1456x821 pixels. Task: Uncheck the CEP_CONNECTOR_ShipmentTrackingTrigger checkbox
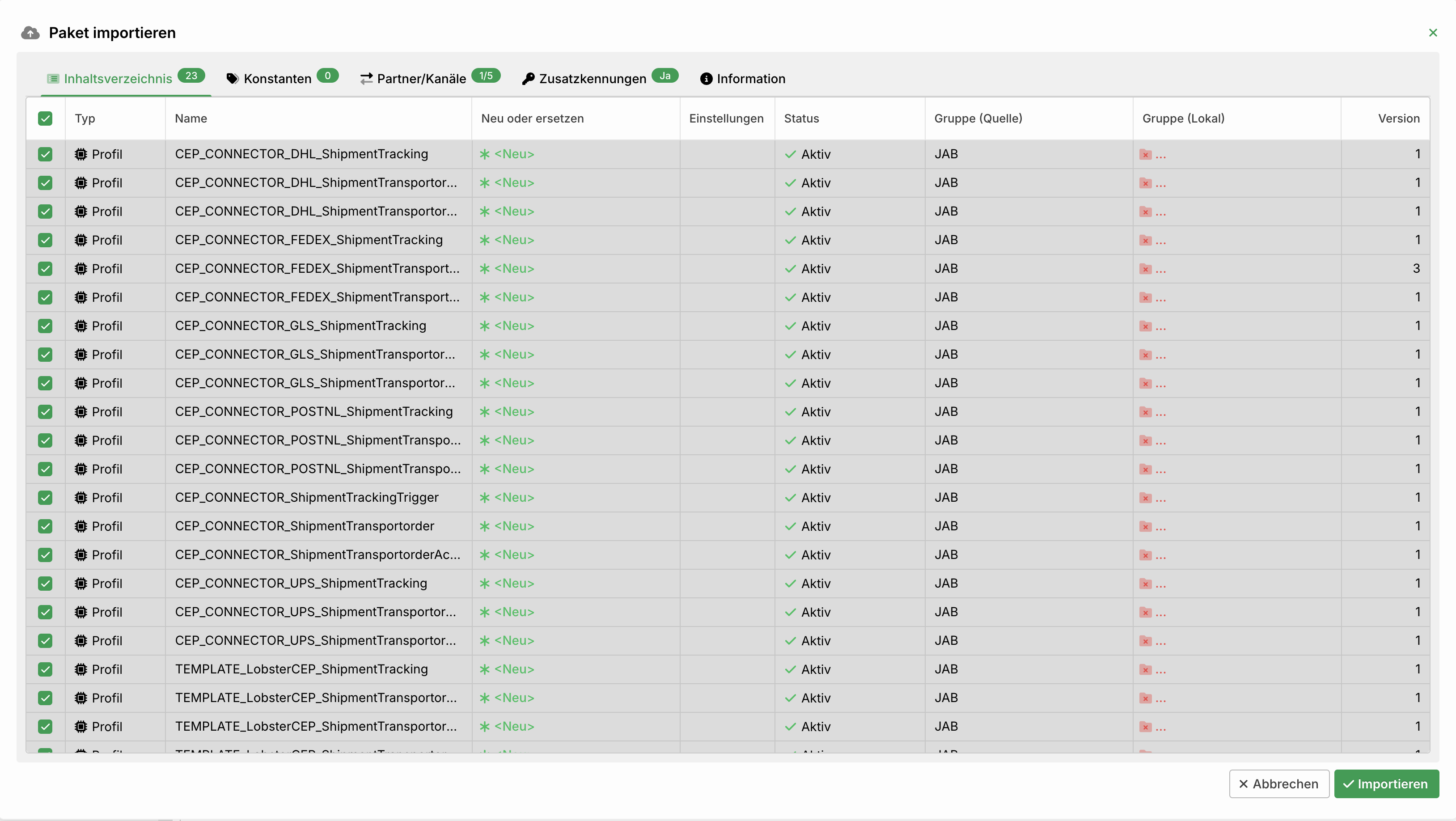coord(45,497)
